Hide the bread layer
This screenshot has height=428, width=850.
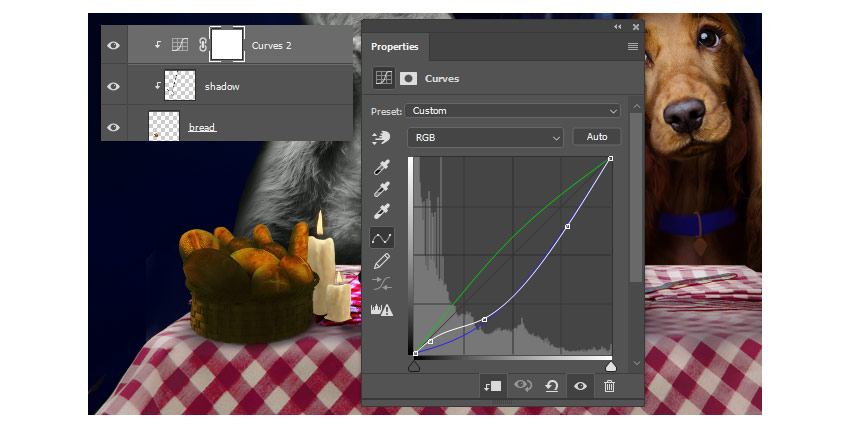[113, 127]
